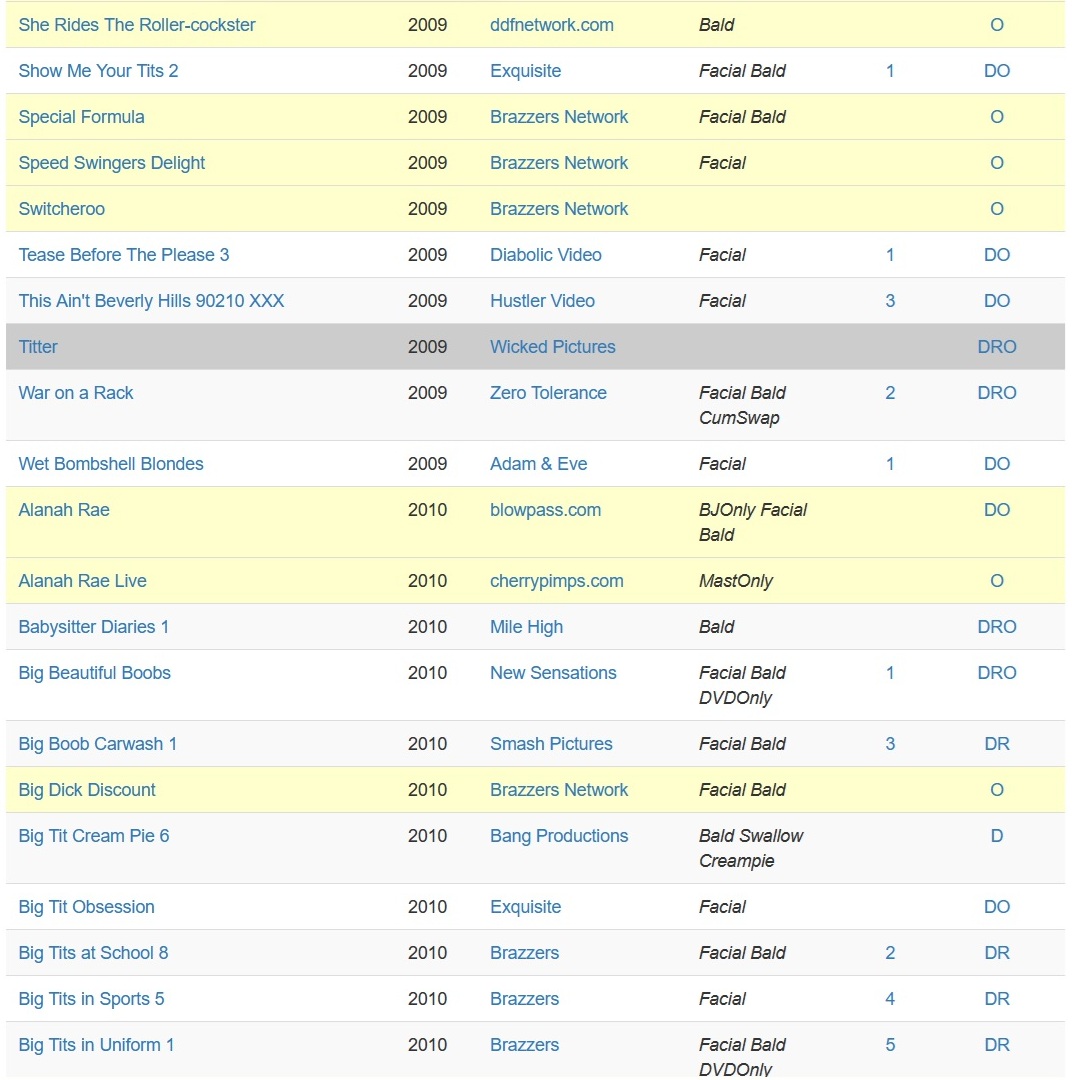1080x1080 pixels.
Task: Open the "Titter" title link
Action: [38, 347]
